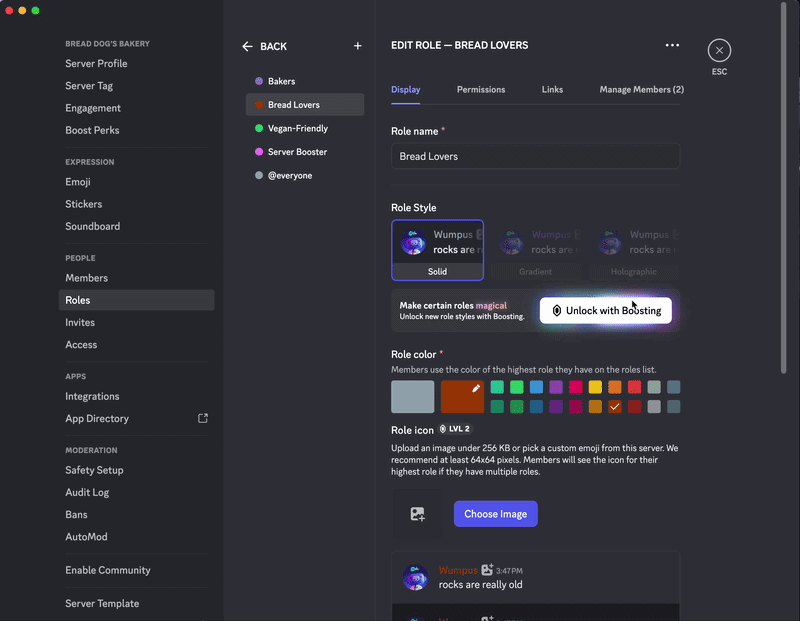Click the upload image placeholder icon
Screen dimensions: 800x621
click(x=417, y=514)
